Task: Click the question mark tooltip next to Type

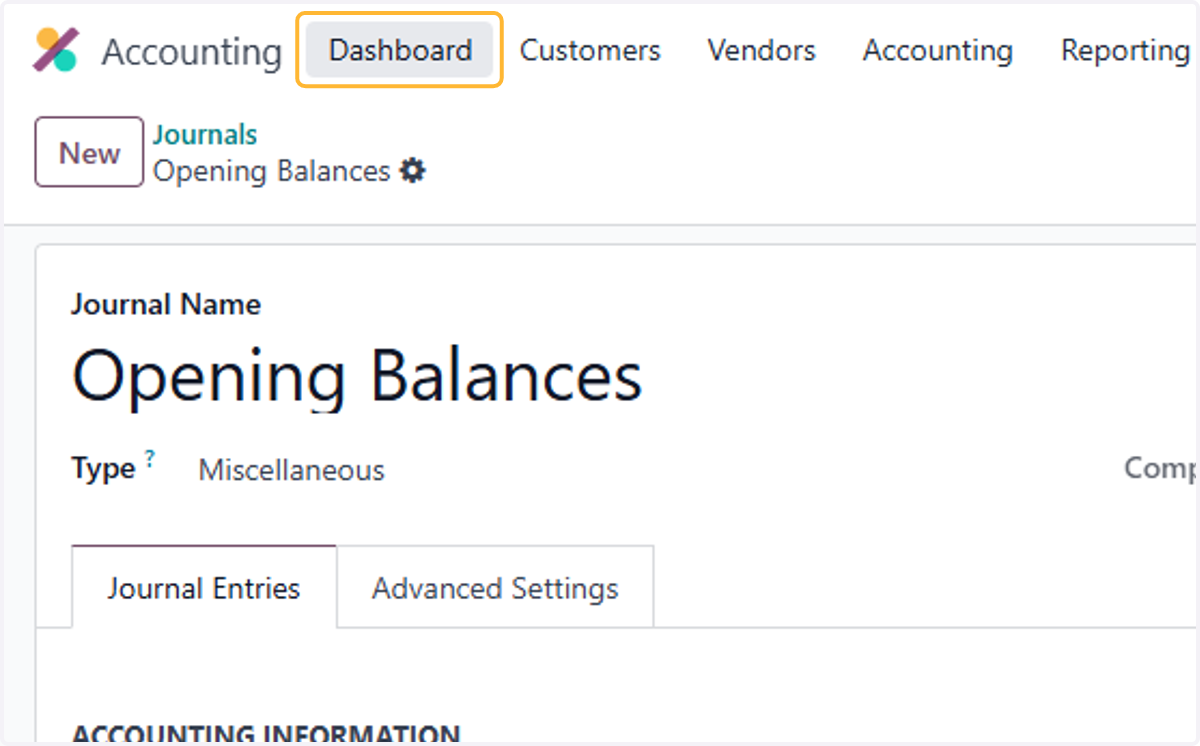Action: 149,459
